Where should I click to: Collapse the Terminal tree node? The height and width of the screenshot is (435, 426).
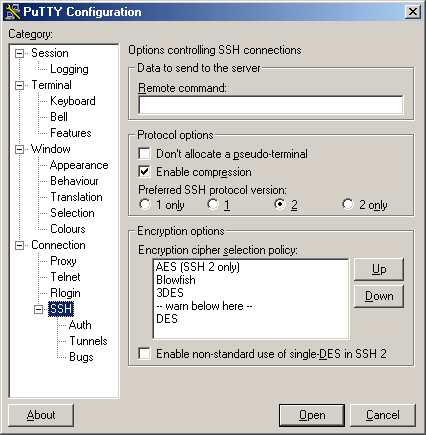(x=20, y=85)
